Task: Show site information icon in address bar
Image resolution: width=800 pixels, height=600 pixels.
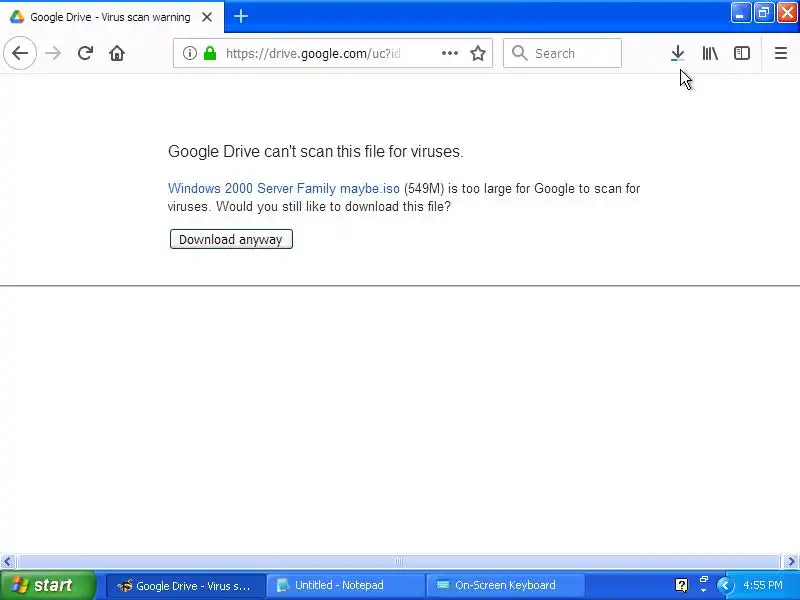Action: 189,53
